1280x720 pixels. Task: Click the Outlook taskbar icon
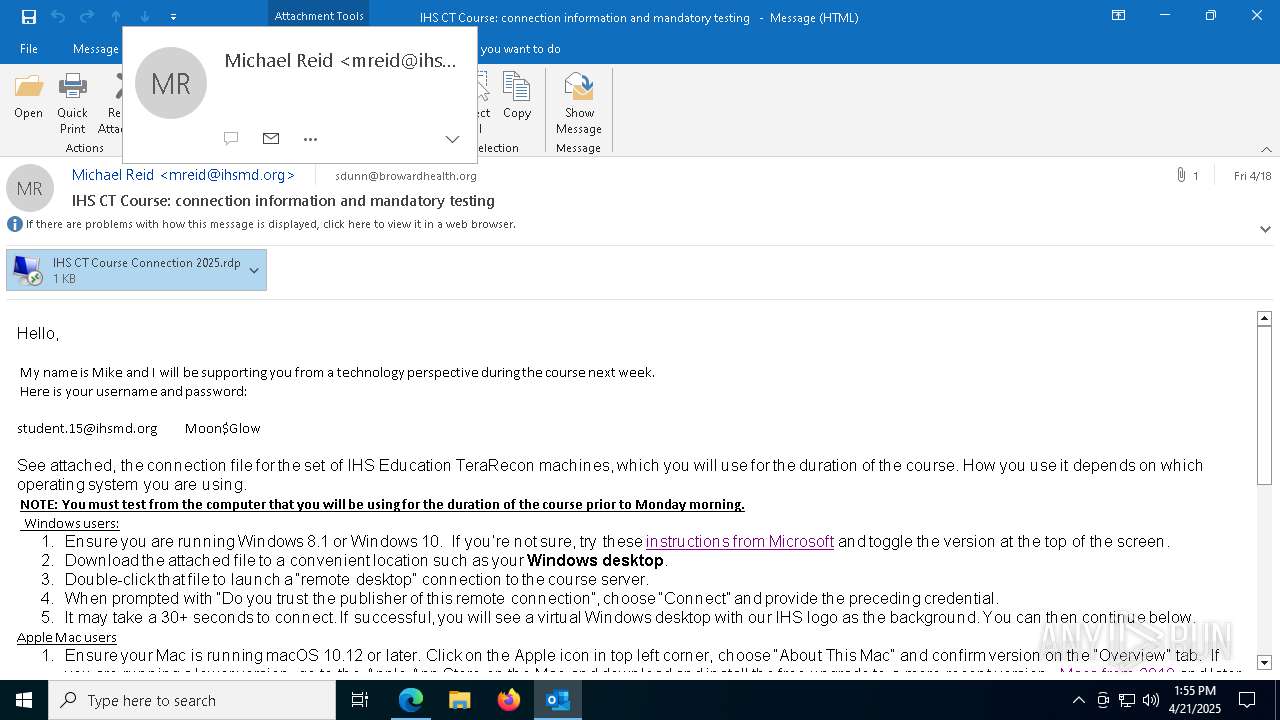coord(558,700)
